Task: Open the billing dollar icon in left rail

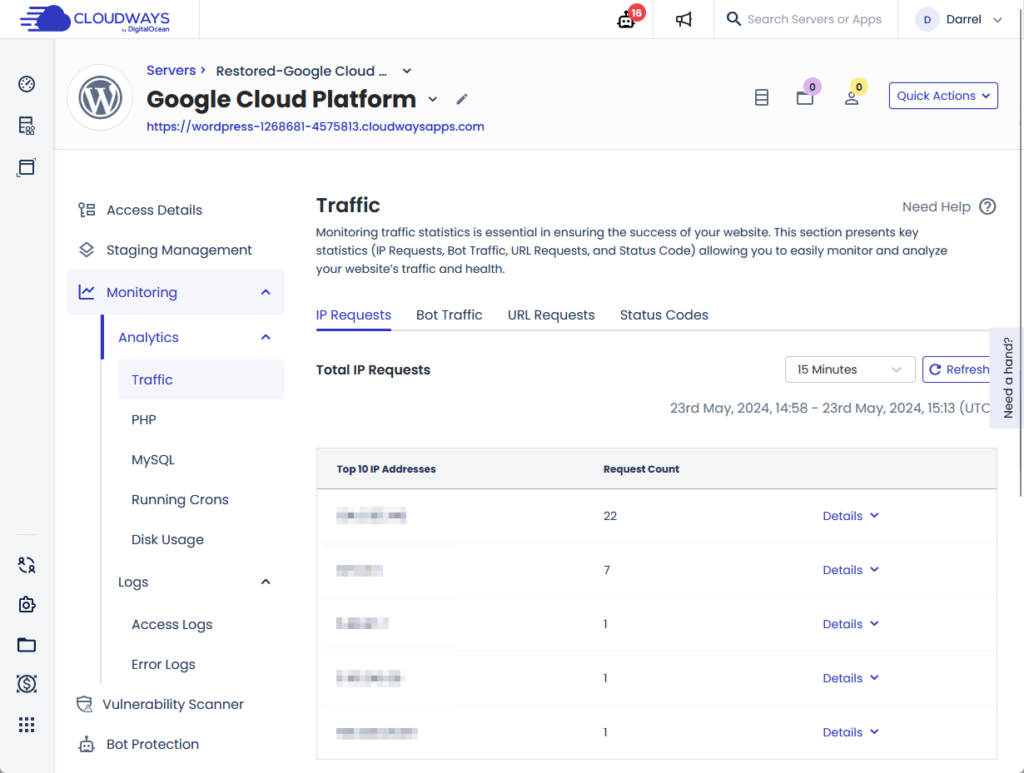Action: (27, 684)
